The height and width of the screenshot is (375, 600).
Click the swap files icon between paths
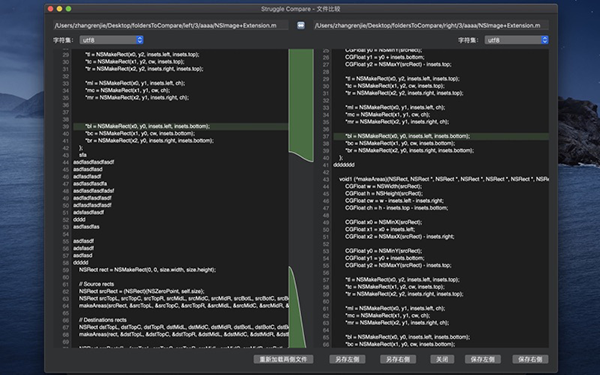[301, 25]
